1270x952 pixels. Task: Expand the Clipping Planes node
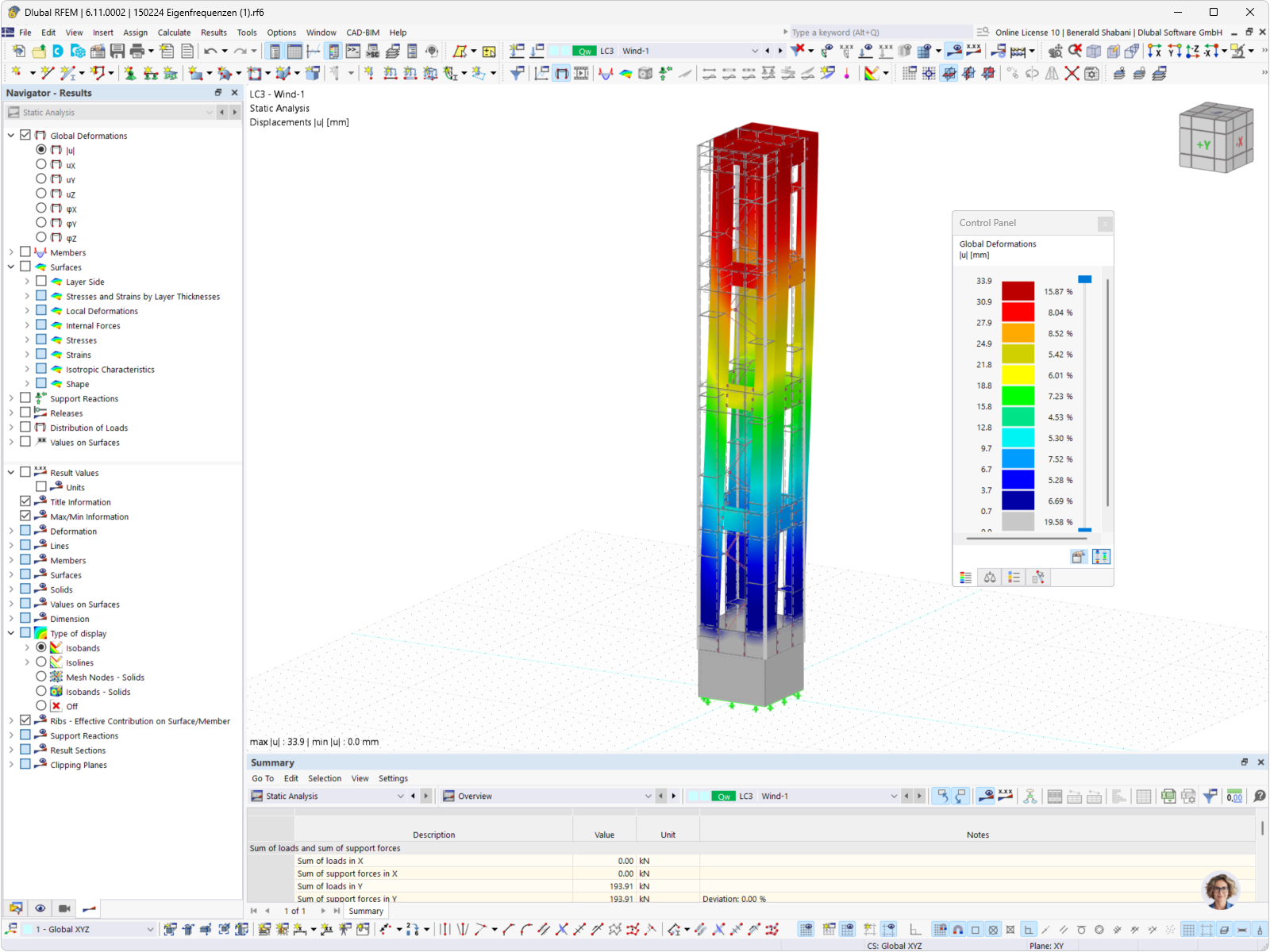coord(11,765)
